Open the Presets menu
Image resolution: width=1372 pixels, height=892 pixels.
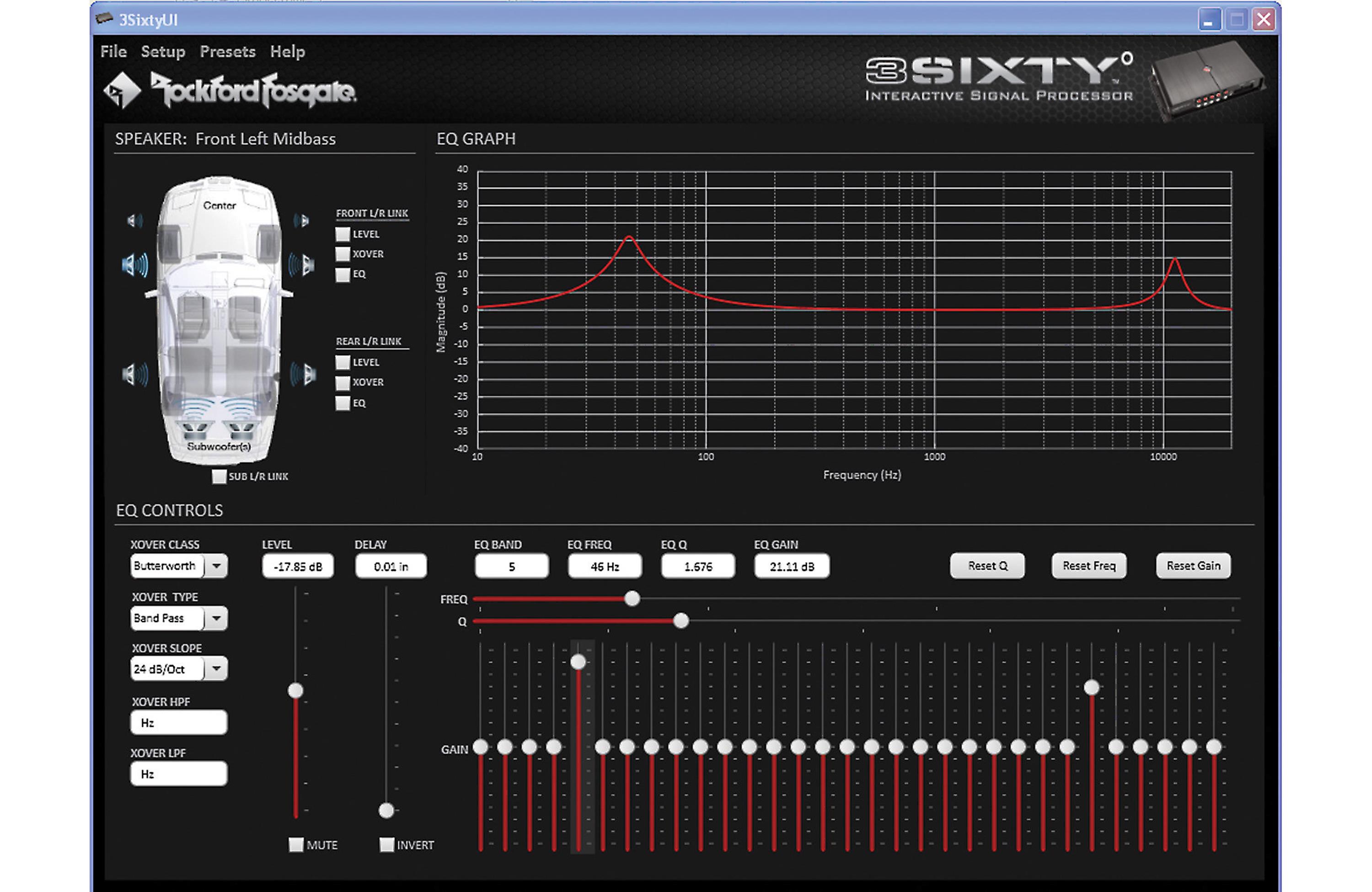click(x=228, y=51)
